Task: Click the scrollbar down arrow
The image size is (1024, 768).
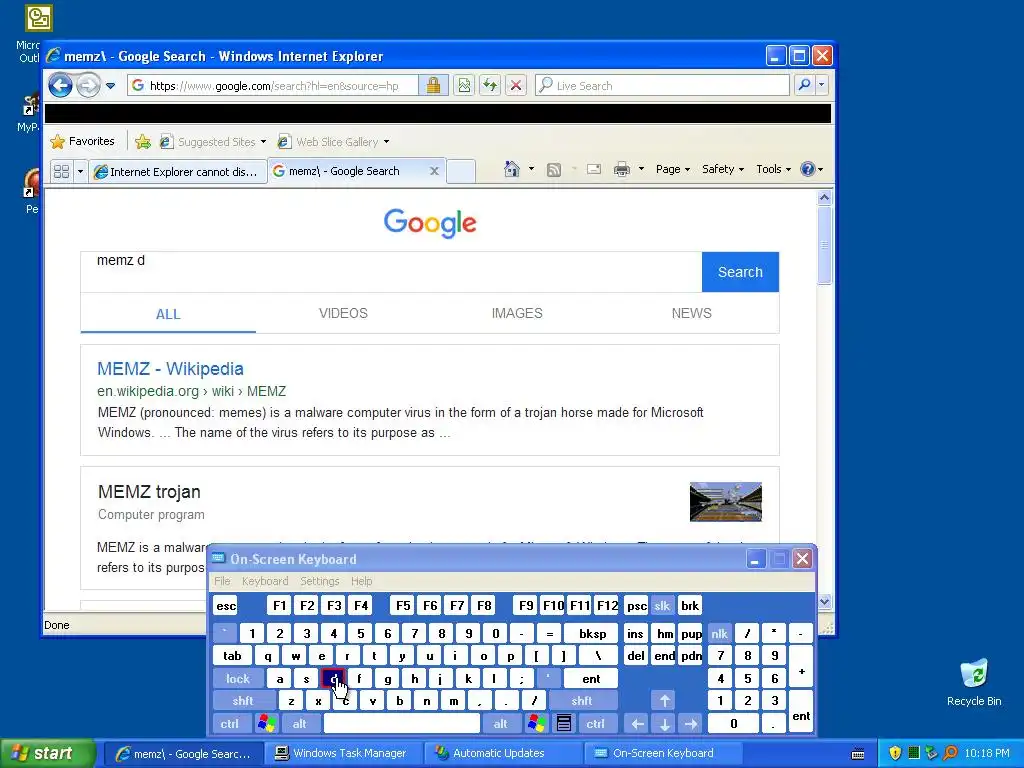Action: coord(824,601)
